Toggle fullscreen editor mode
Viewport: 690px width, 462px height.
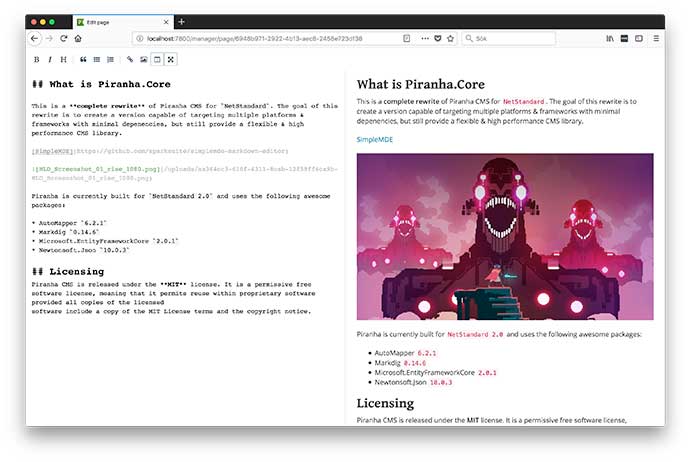(170, 60)
